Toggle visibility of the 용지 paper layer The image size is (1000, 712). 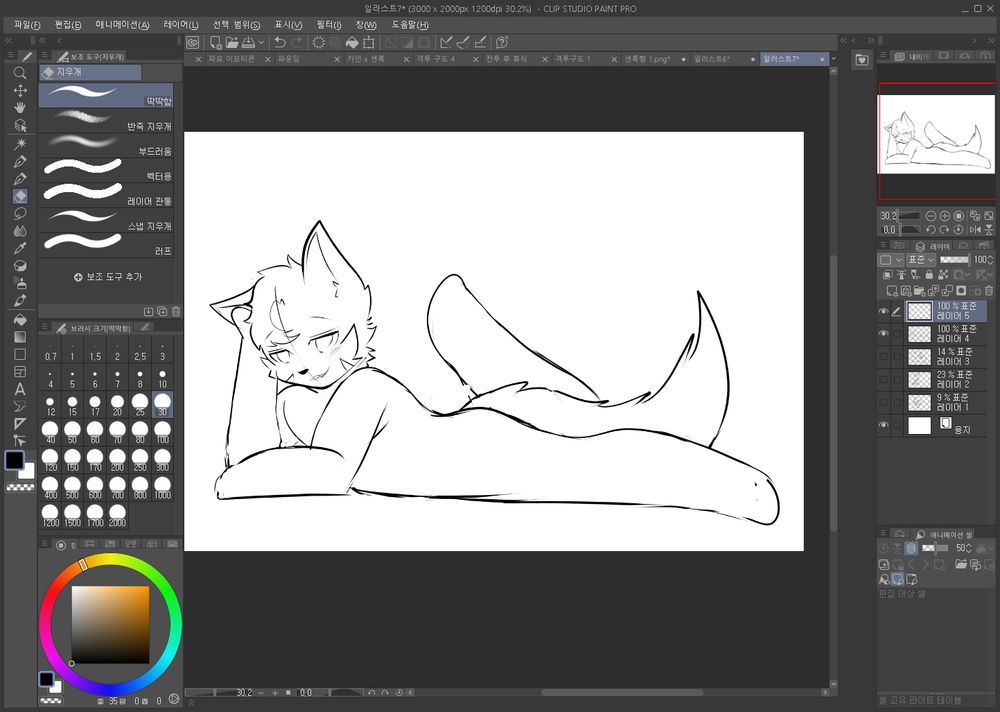tap(883, 426)
